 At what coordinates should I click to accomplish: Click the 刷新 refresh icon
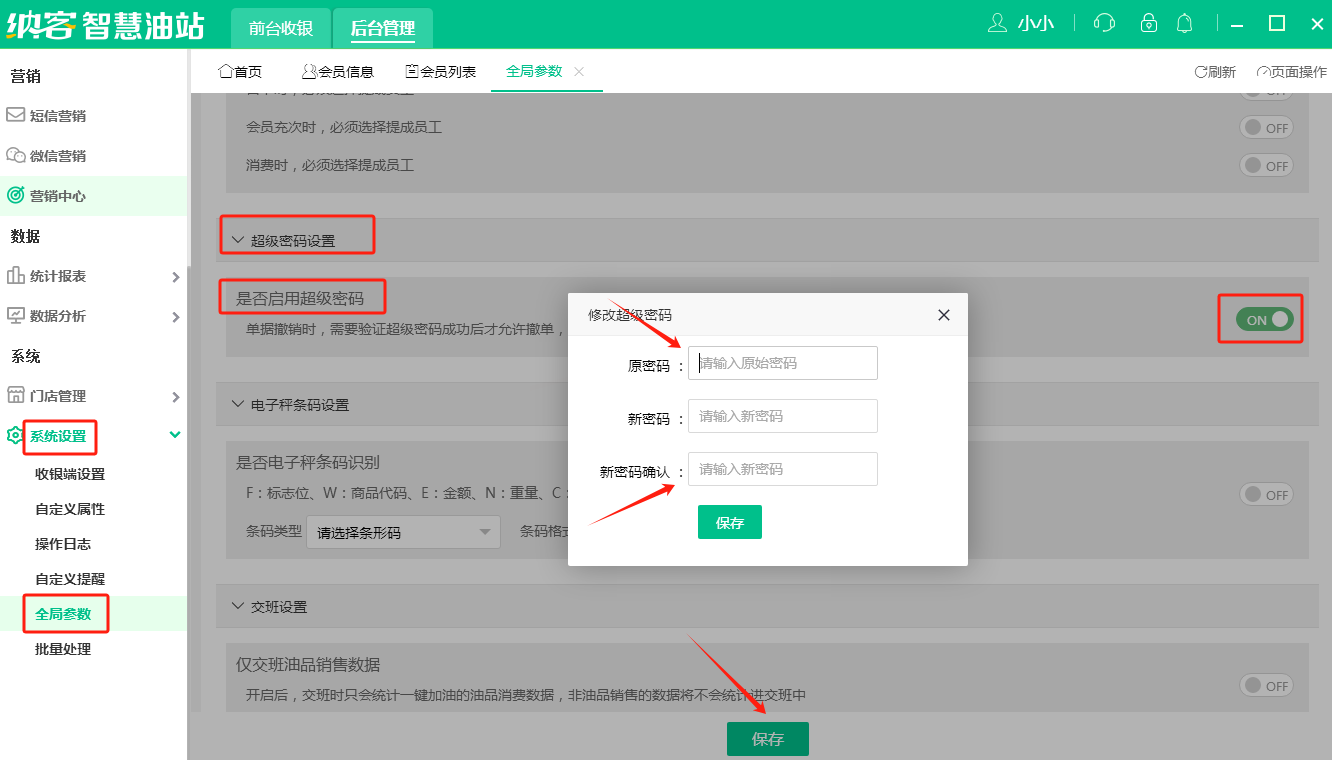tap(1215, 72)
